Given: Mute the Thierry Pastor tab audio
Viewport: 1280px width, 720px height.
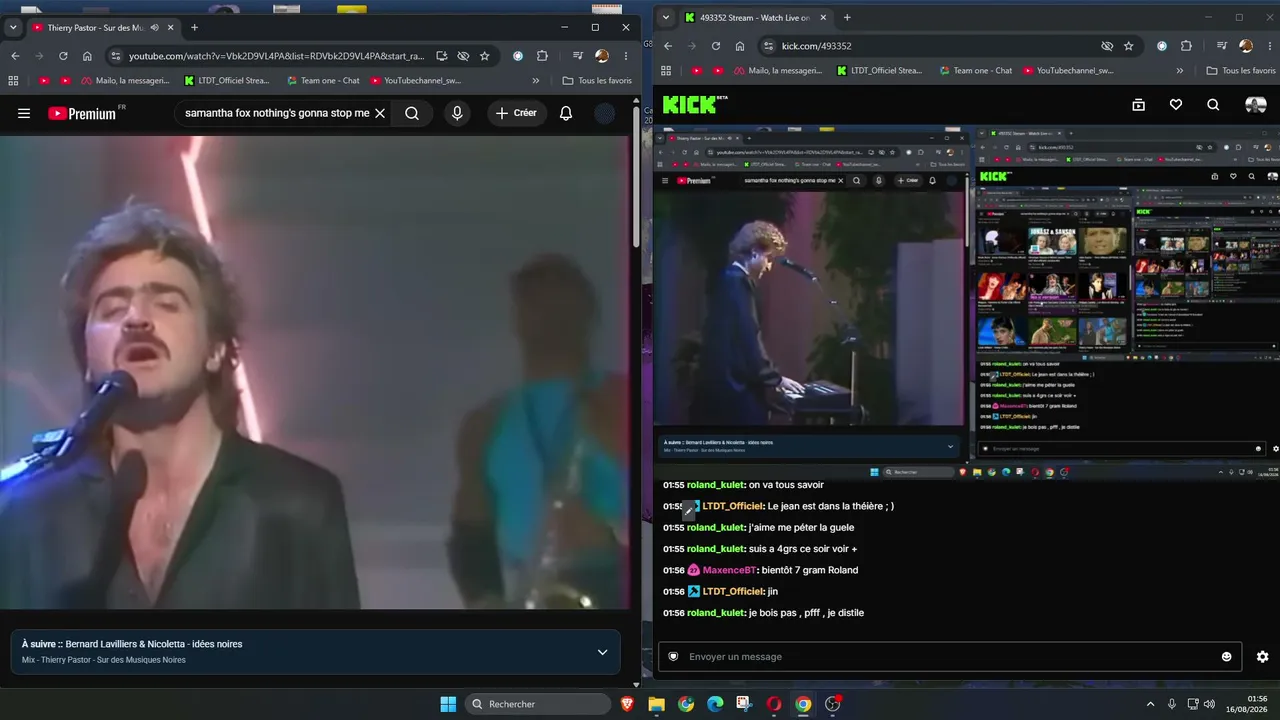Looking at the screenshot, I should point(154,28).
